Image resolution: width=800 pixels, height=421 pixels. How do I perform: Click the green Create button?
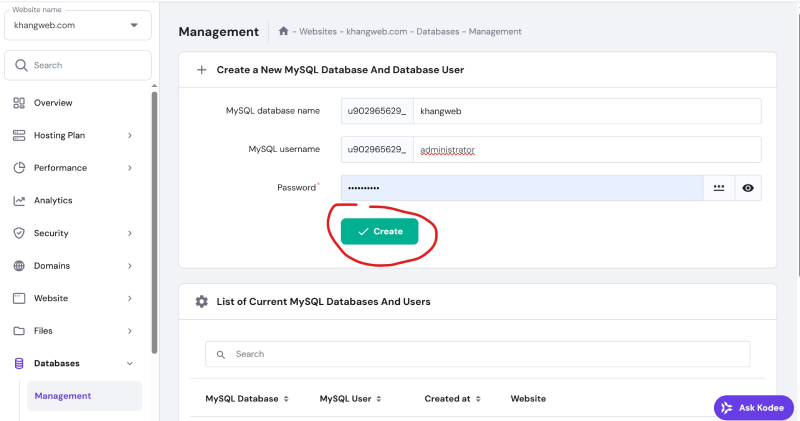380,232
